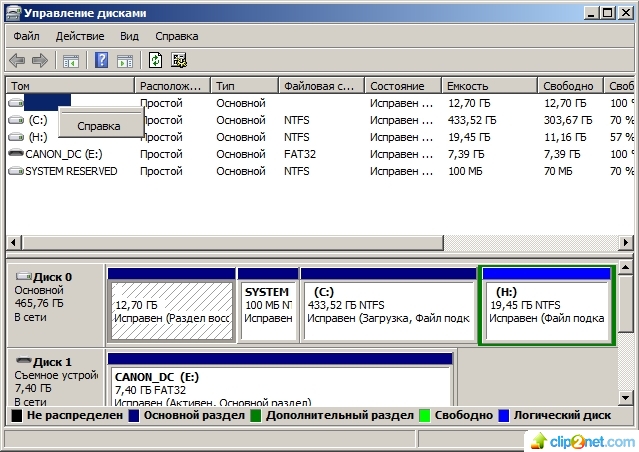Choose Справка in the context menu
Image resolution: width=639 pixels, height=452 pixels.
point(98,126)
